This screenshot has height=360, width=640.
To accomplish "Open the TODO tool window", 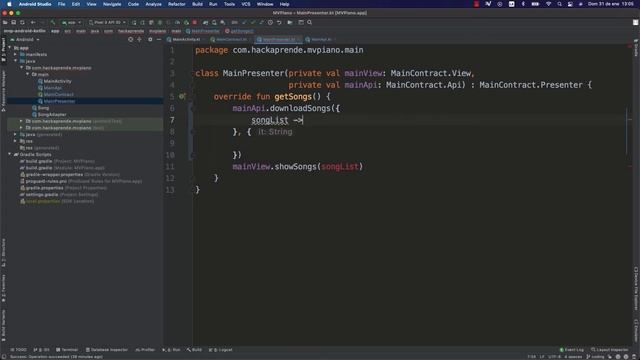I will pyautogui.click(x=18, y=350).
